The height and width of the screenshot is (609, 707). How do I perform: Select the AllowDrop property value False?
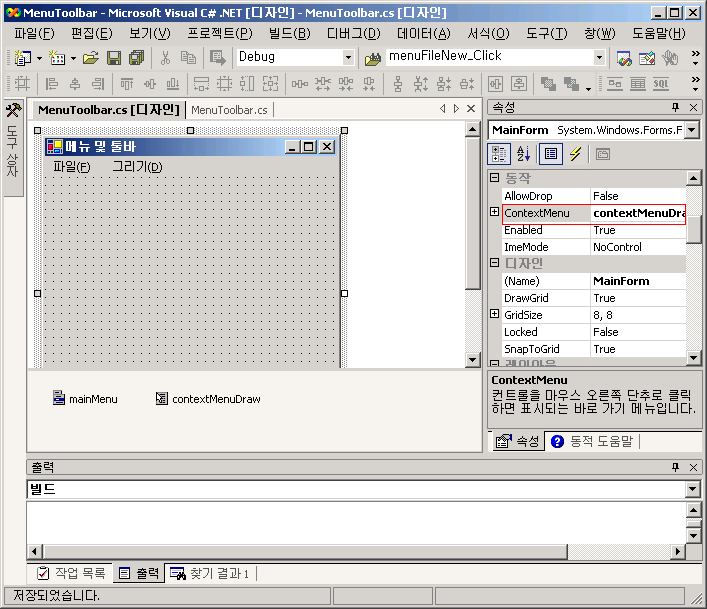(638, 196)
